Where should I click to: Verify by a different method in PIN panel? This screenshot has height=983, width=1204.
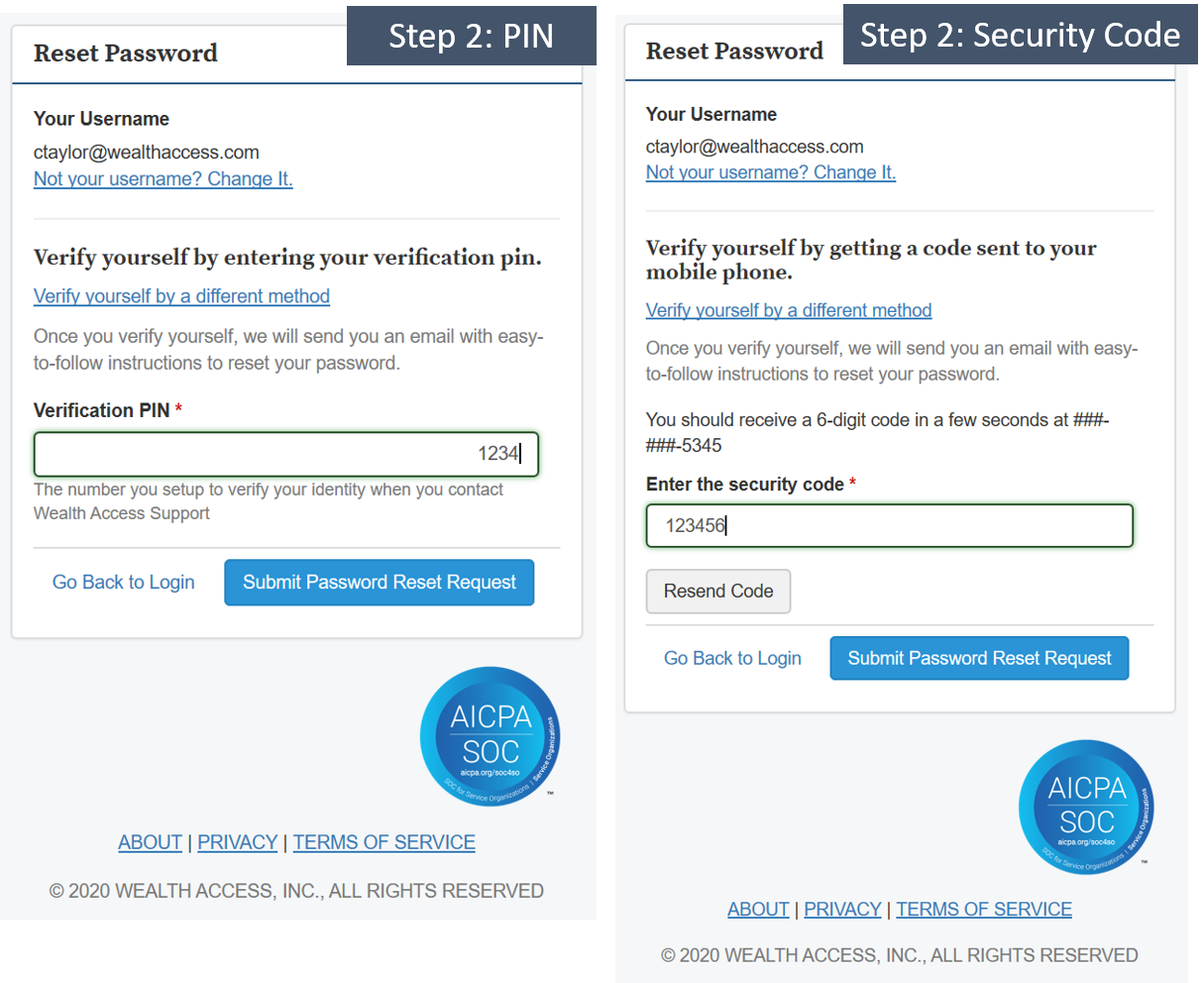point(181,296)
